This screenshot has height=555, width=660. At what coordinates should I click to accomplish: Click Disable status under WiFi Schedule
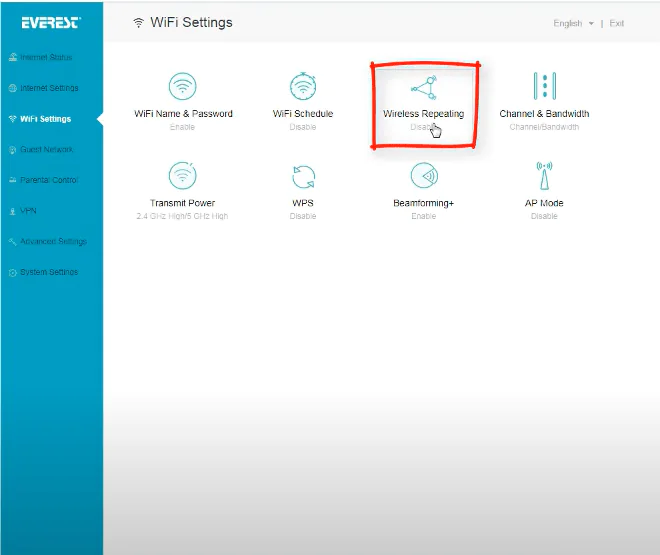click(303, 127)
